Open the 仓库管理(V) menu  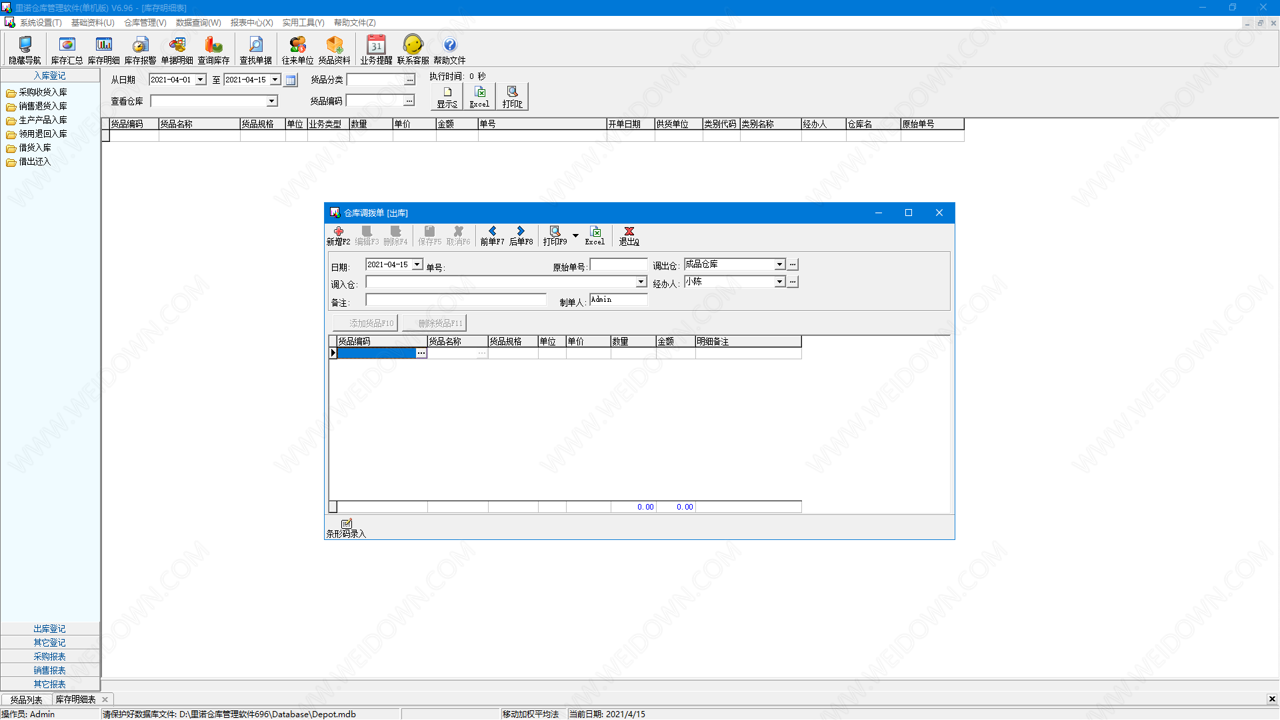pos(145,22)
